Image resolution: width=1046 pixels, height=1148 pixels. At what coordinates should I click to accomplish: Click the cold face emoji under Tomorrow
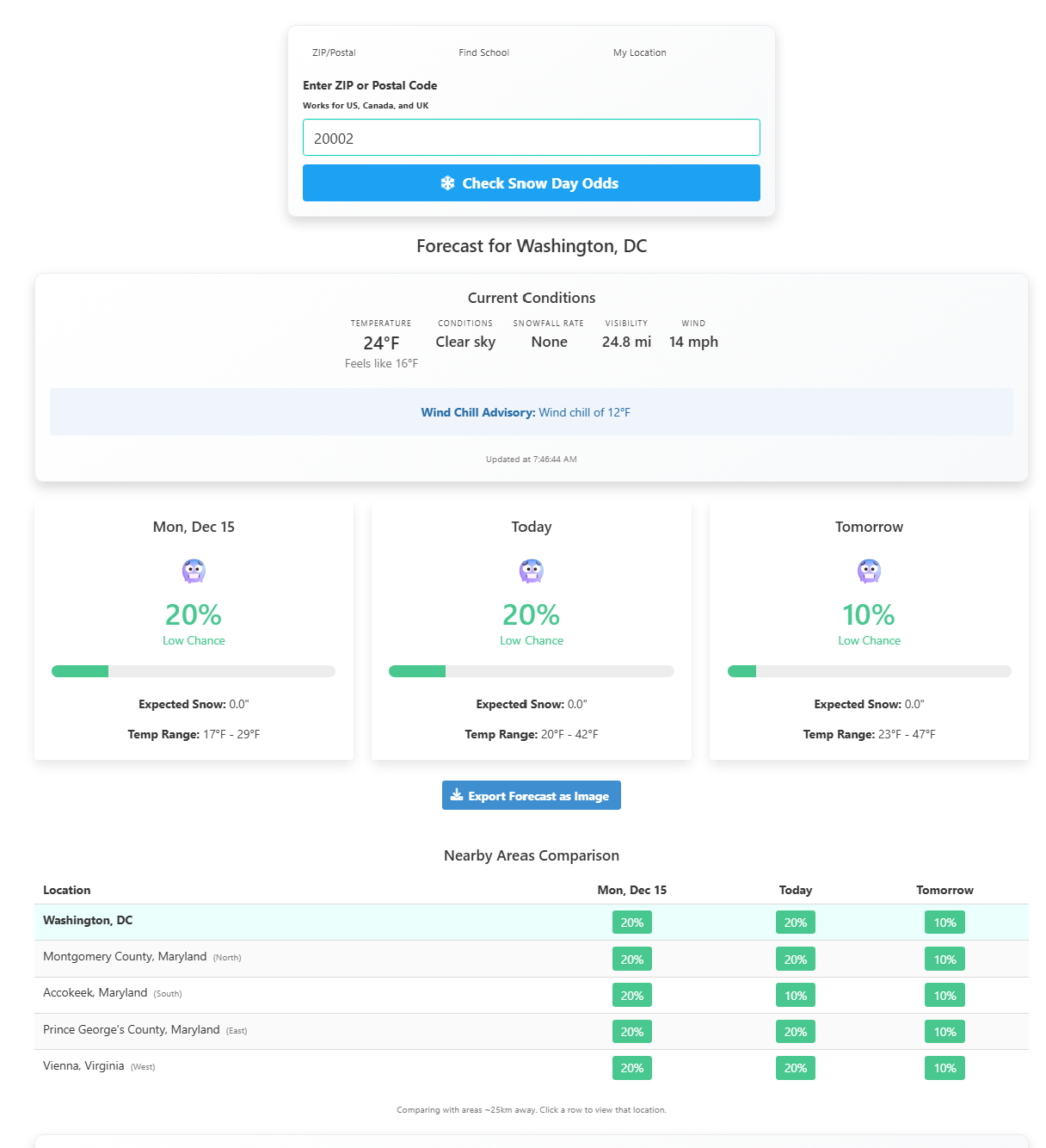[x=869, y=571]
